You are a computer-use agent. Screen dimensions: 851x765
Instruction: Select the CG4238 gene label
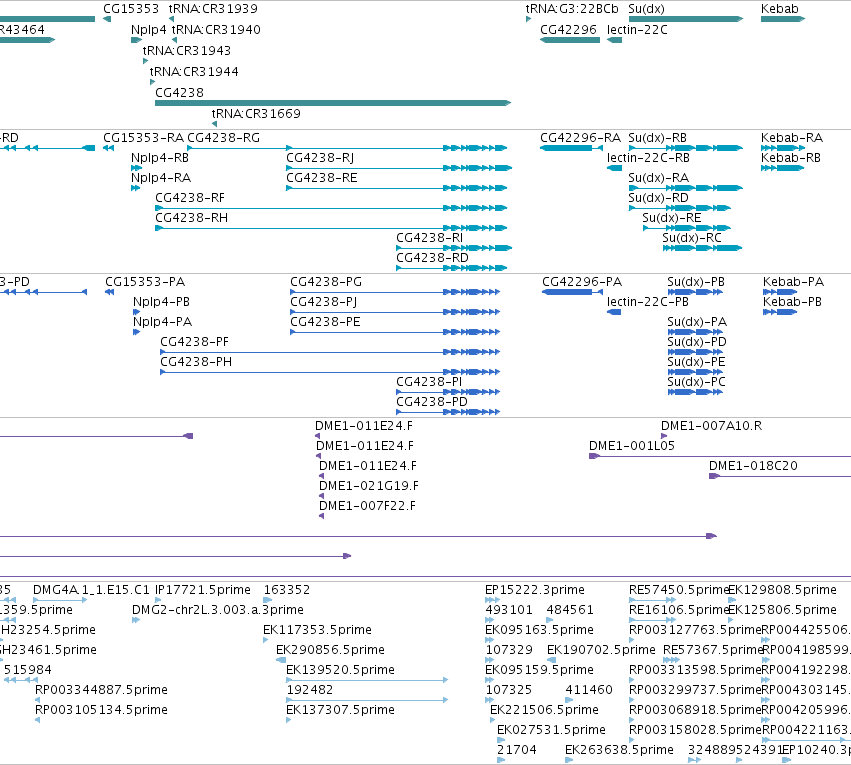point(180,93)
